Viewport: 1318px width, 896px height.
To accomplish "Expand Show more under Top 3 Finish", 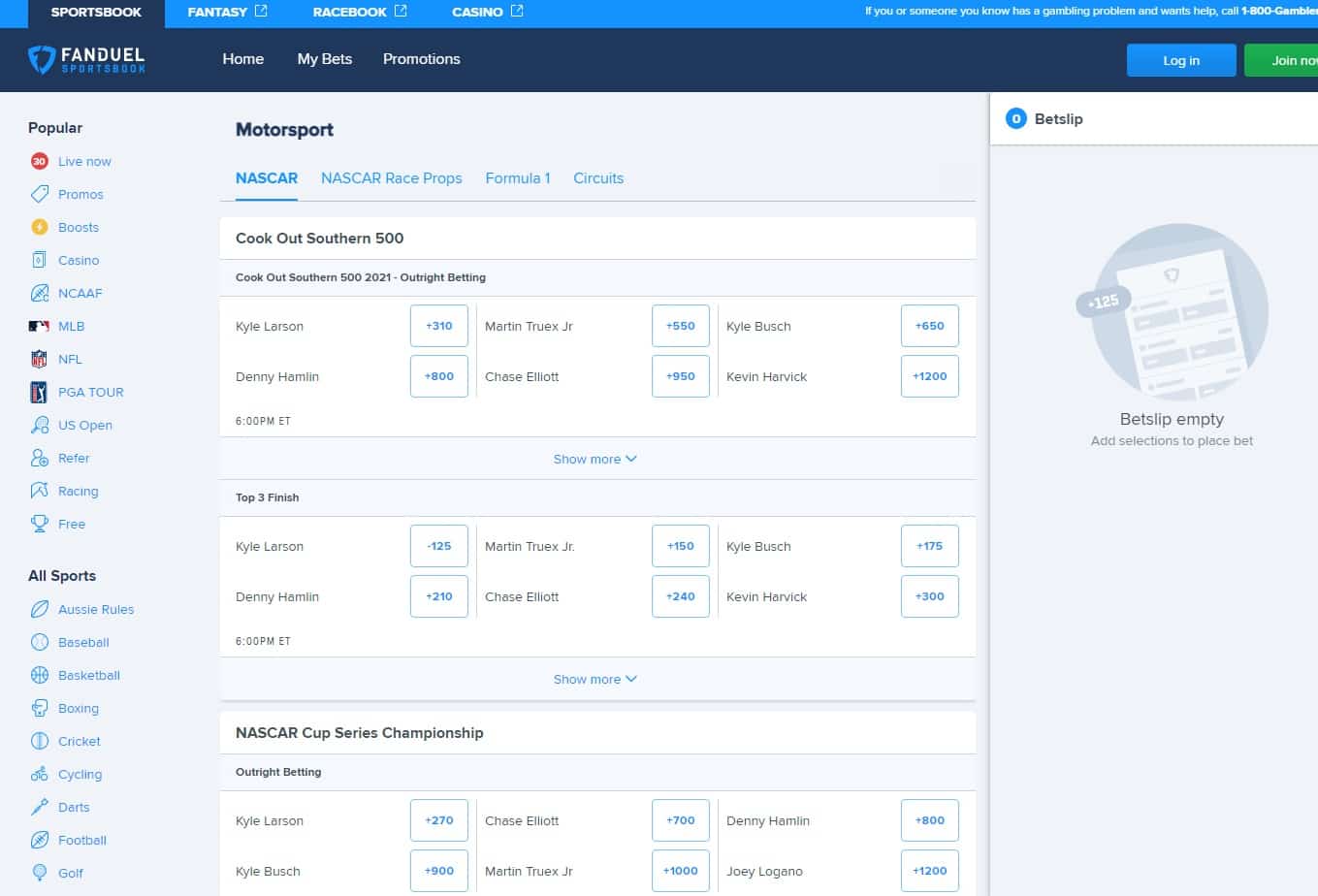I will [595, 679].
